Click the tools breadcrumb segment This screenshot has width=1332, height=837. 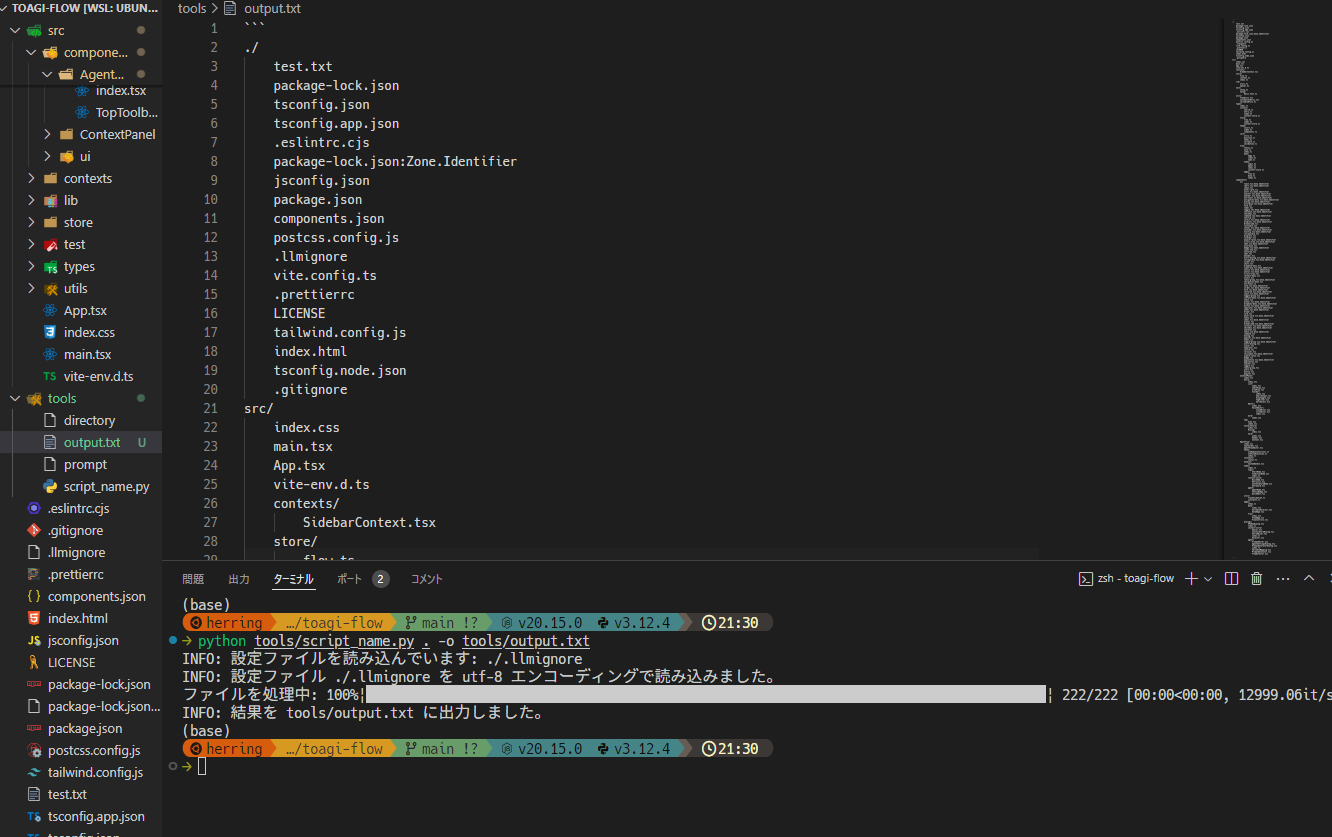pyautogui.click(x=192, y=8)
